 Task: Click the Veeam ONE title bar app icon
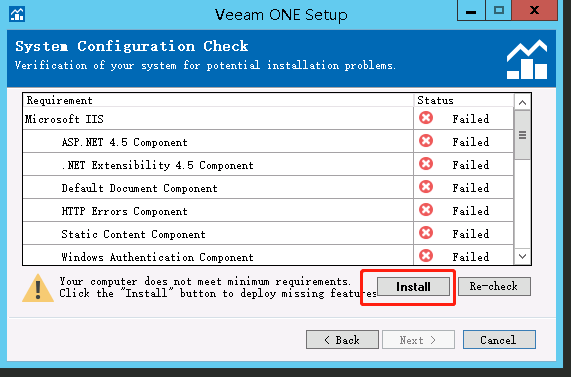pyautogui.click(x=17, y=14)
